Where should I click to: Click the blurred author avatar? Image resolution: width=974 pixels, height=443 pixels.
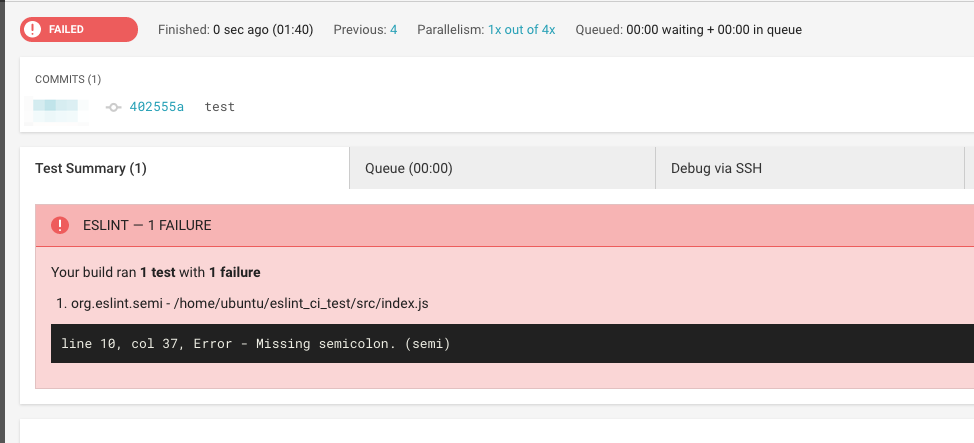57,110
